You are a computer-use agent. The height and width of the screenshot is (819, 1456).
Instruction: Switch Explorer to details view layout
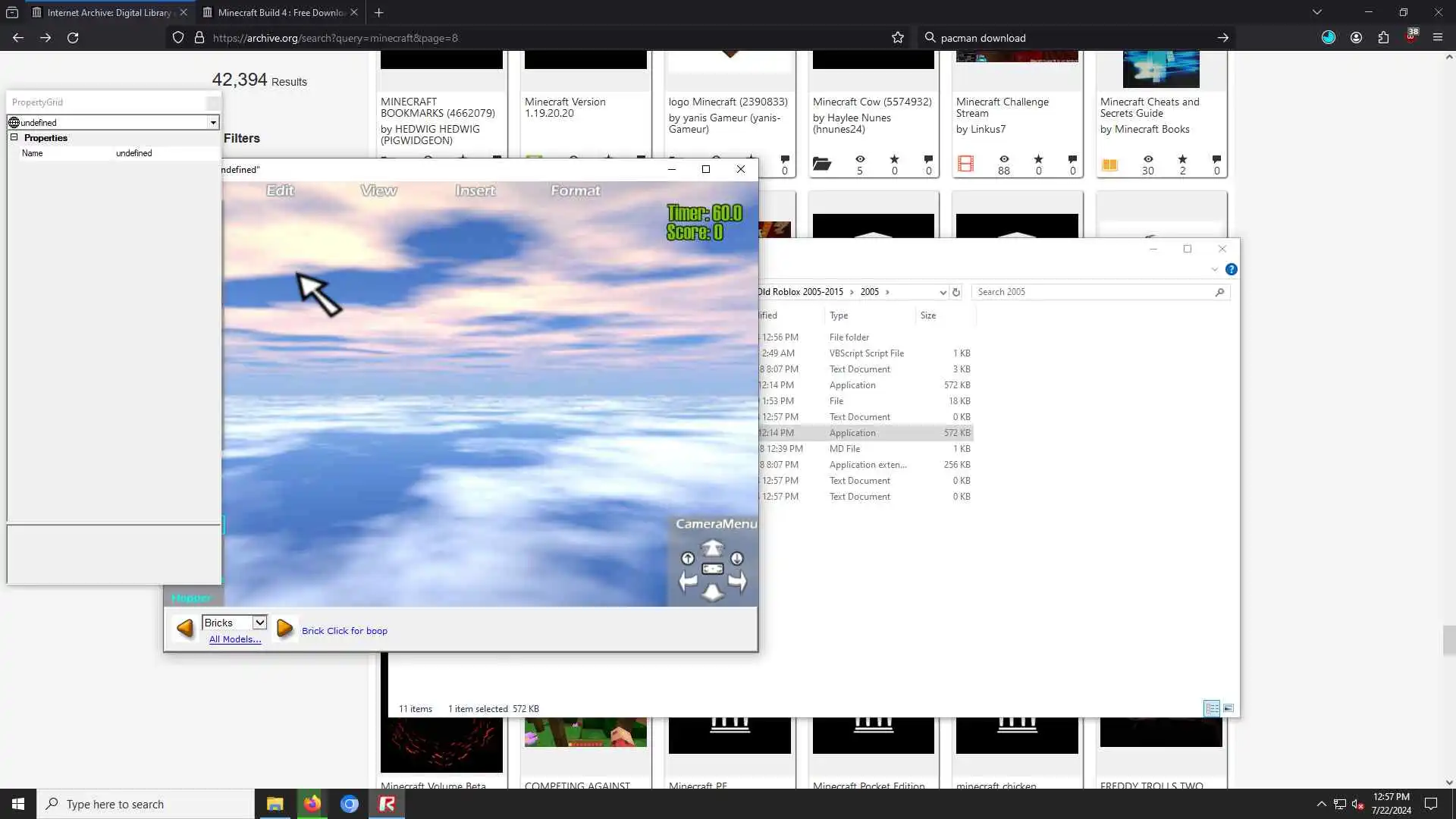click(1212, 708)
